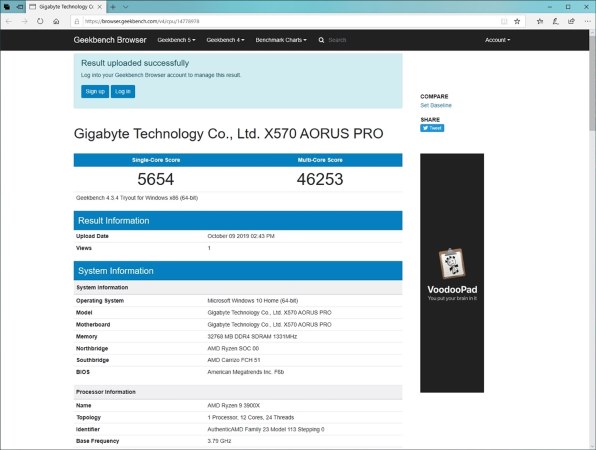Add page to favorites with the star icon

(x=517, y=21)
